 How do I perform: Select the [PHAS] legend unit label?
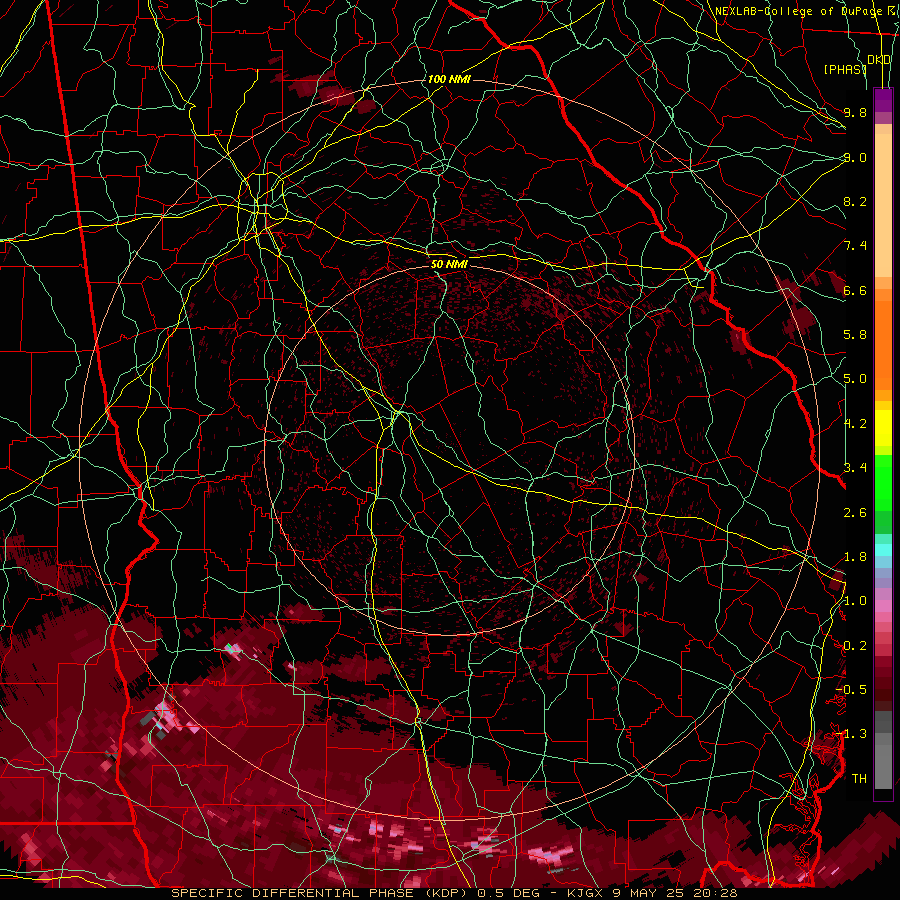click(845, 69)
